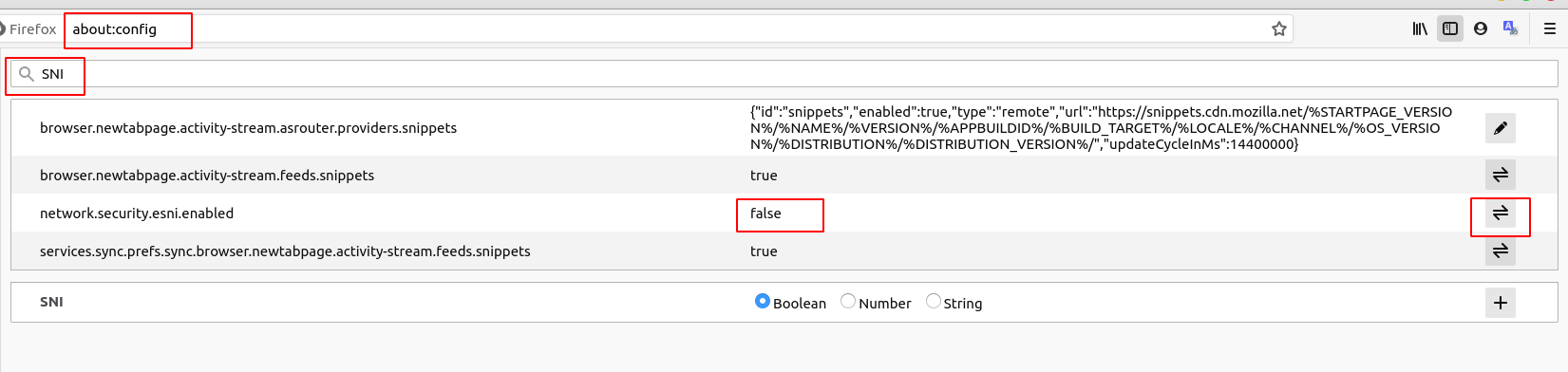Viewport: 1568px width, 372px height.
Task: Select browser.newtabpage.activity-stream.asrouter.providers.snippets name
Action: coord(248,128)
